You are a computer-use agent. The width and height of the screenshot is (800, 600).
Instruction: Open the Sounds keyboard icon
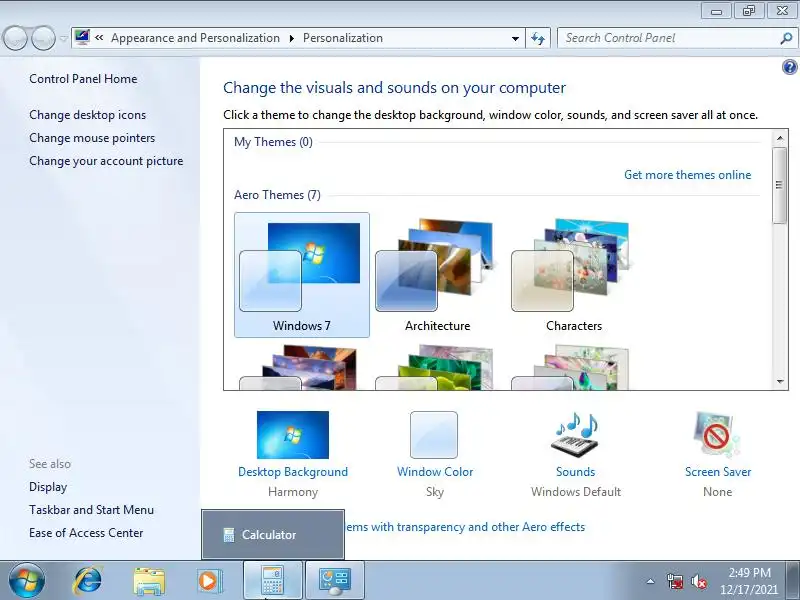click(575, 435)
